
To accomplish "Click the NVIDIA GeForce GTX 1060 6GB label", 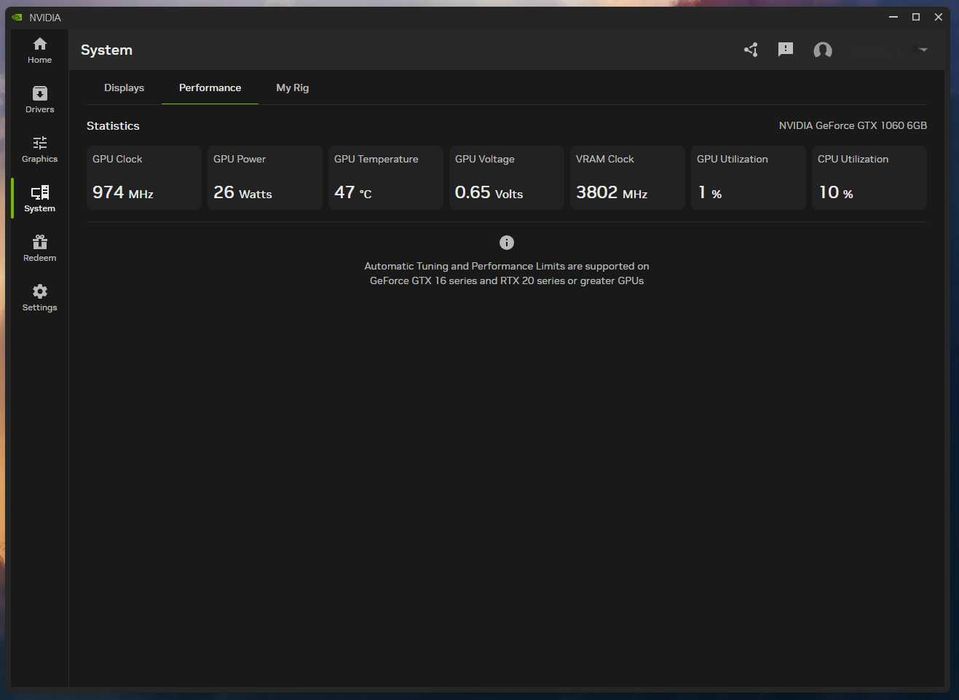I will click(853, 125).
